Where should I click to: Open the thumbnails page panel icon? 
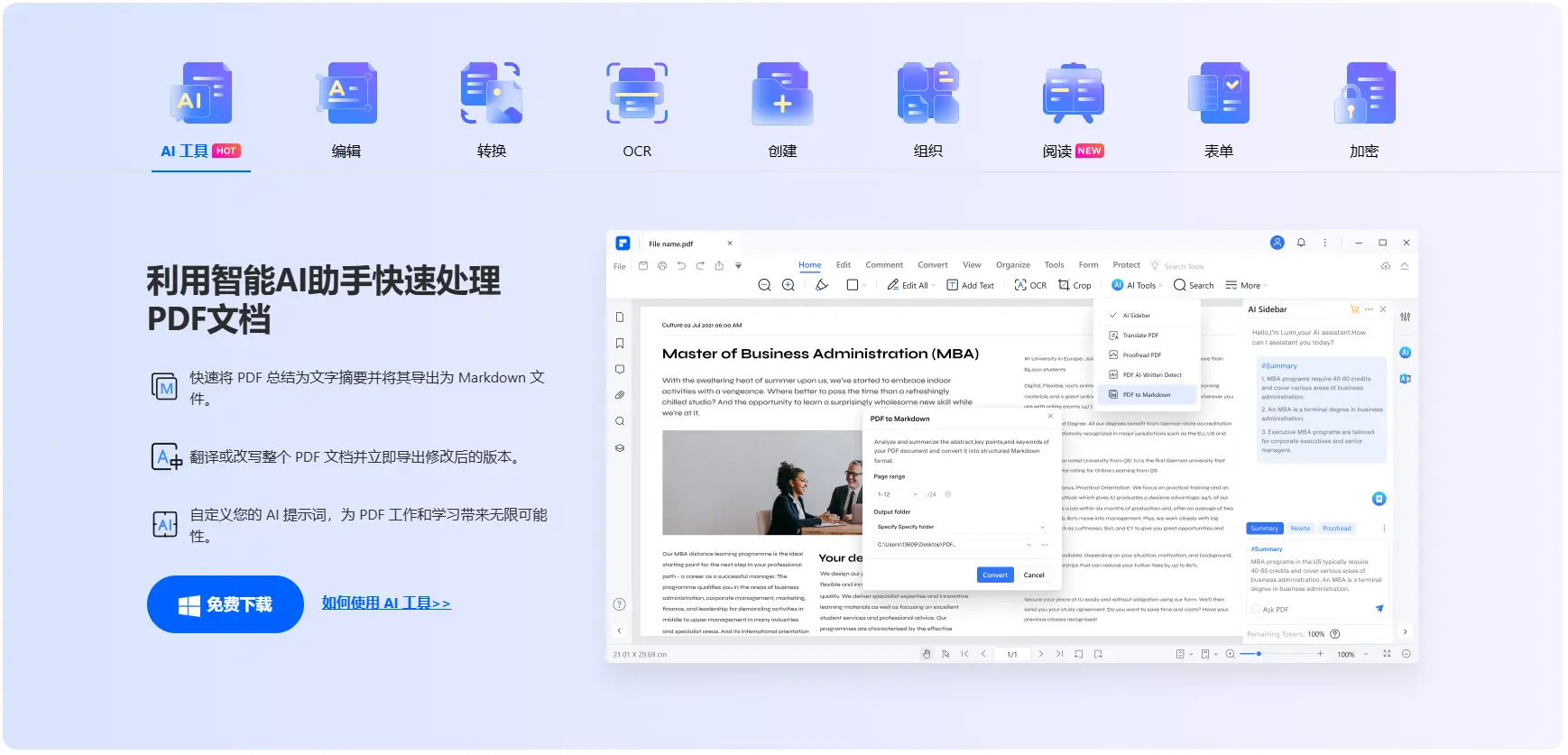click(620, 318)
